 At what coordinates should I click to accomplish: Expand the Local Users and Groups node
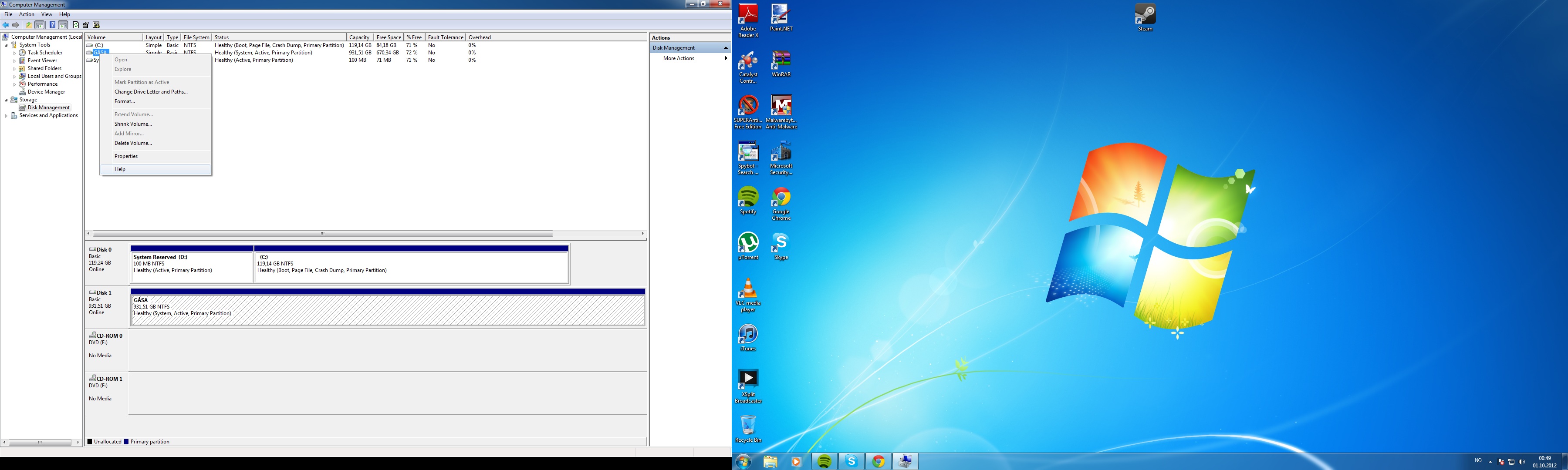pos(15,77)
